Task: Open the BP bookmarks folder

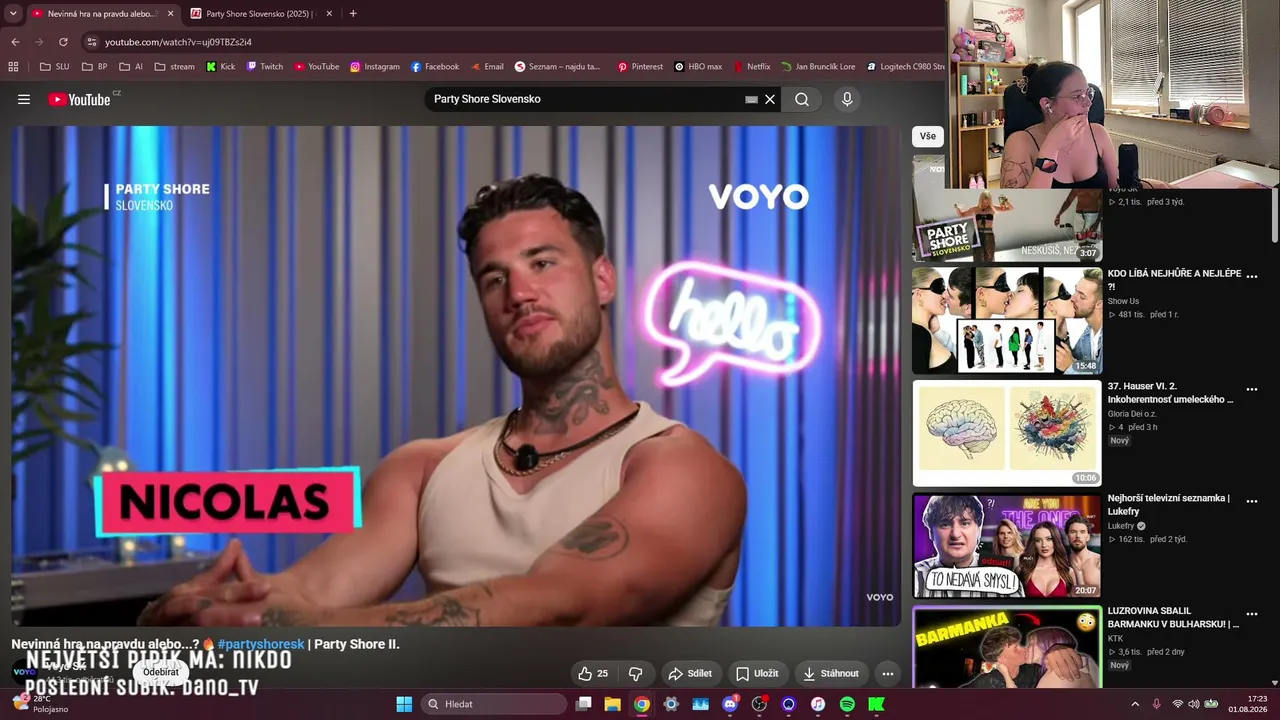Action: click(94, 67)
